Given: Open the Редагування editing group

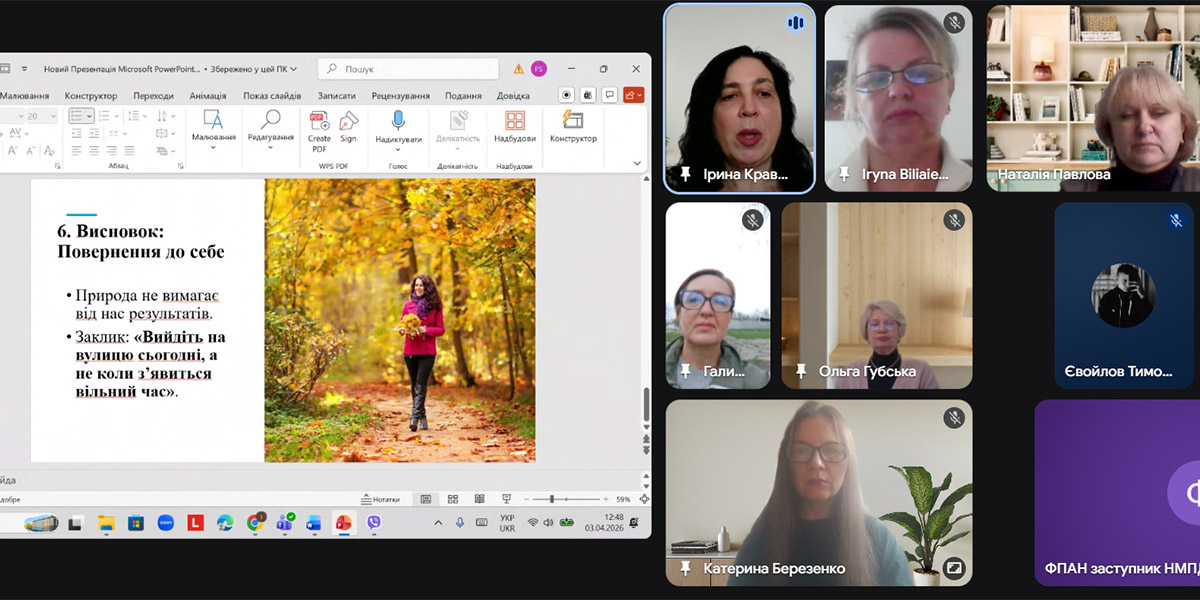Looking at the screenshot, I should click(x=270, y=128).
